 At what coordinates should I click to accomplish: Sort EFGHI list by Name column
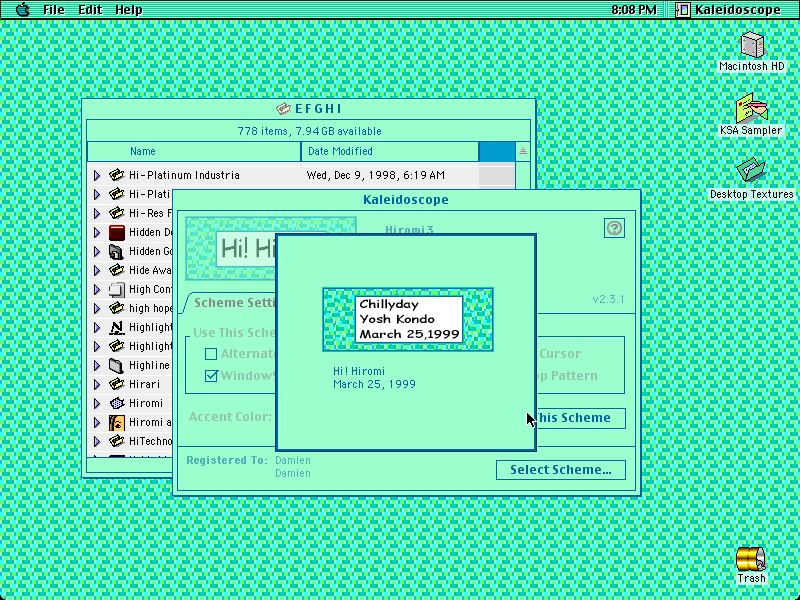click(x=194, y=152)
